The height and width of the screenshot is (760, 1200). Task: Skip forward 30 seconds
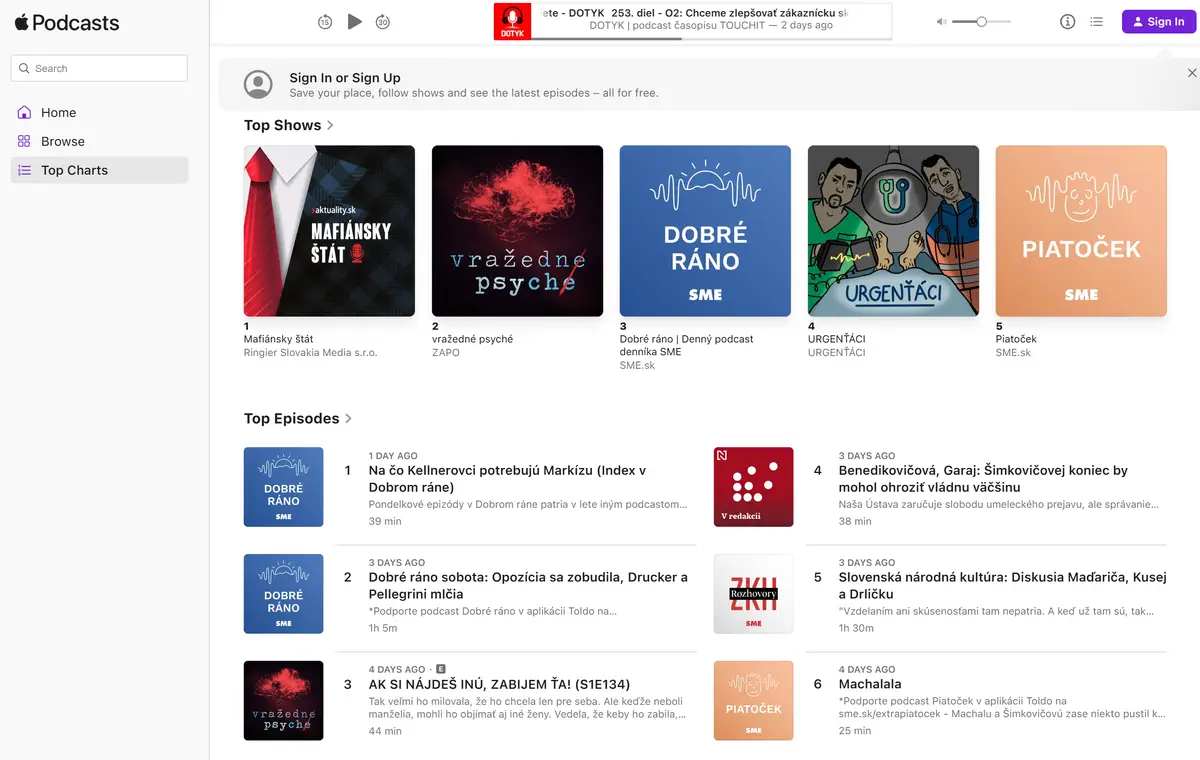pyautogui.click(x=383, y=22)
